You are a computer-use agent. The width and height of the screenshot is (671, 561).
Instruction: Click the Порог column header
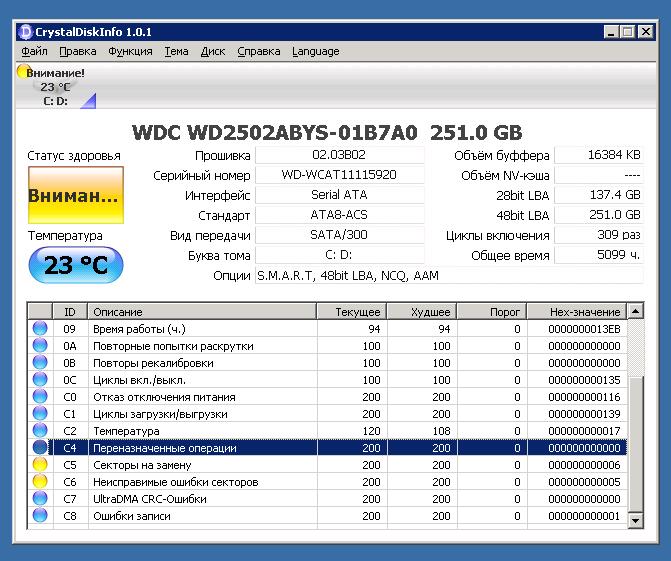coord(492,312)
